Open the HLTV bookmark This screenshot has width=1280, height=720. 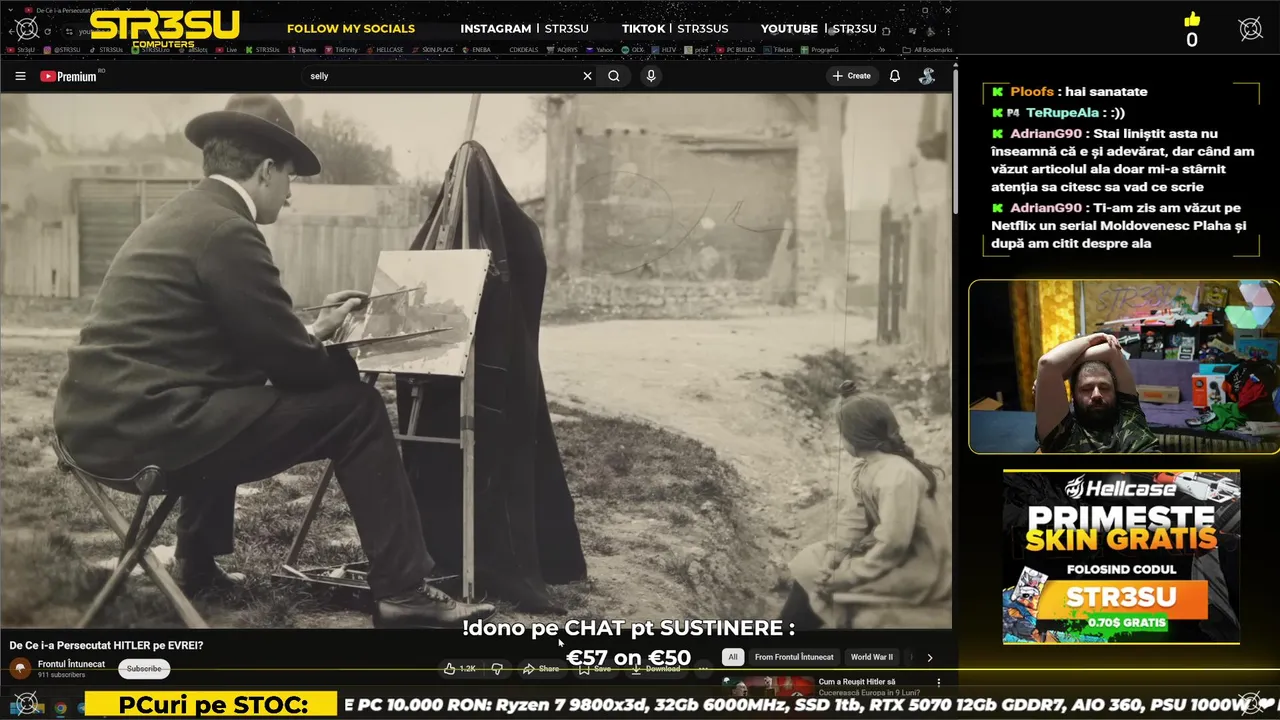coord(664,49)
